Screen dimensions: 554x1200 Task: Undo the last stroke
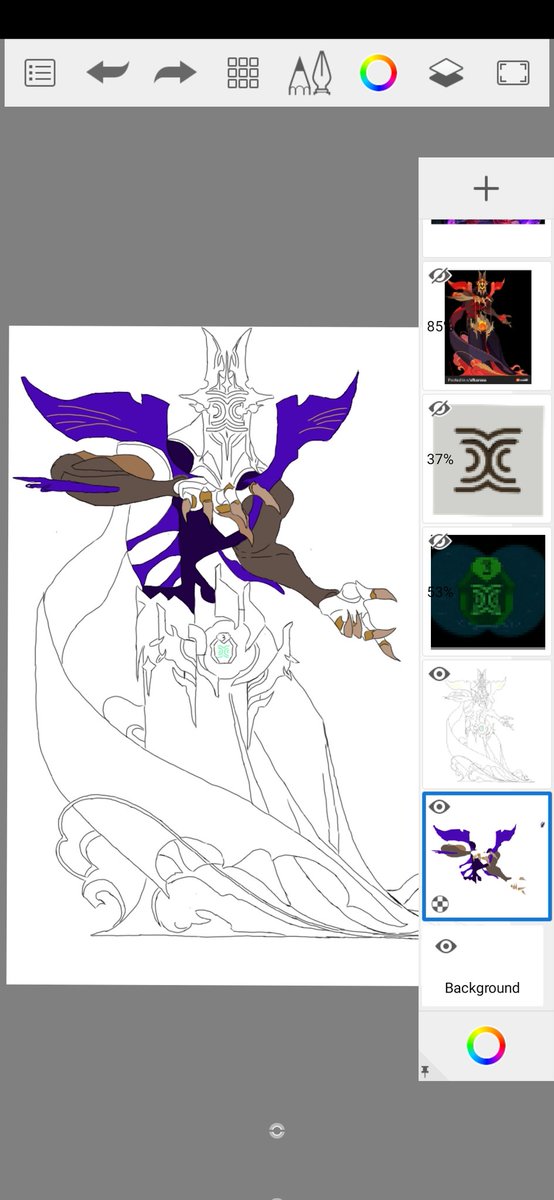[x=107, y=73]
